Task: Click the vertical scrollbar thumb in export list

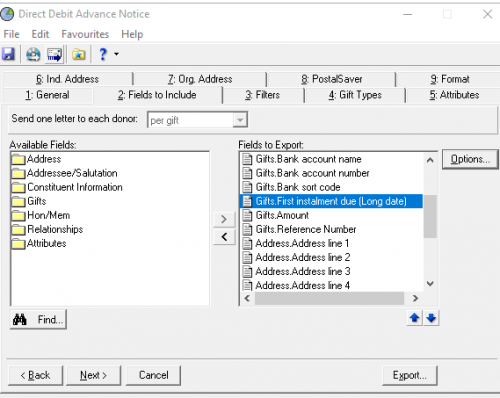Action: coord(430,216)
